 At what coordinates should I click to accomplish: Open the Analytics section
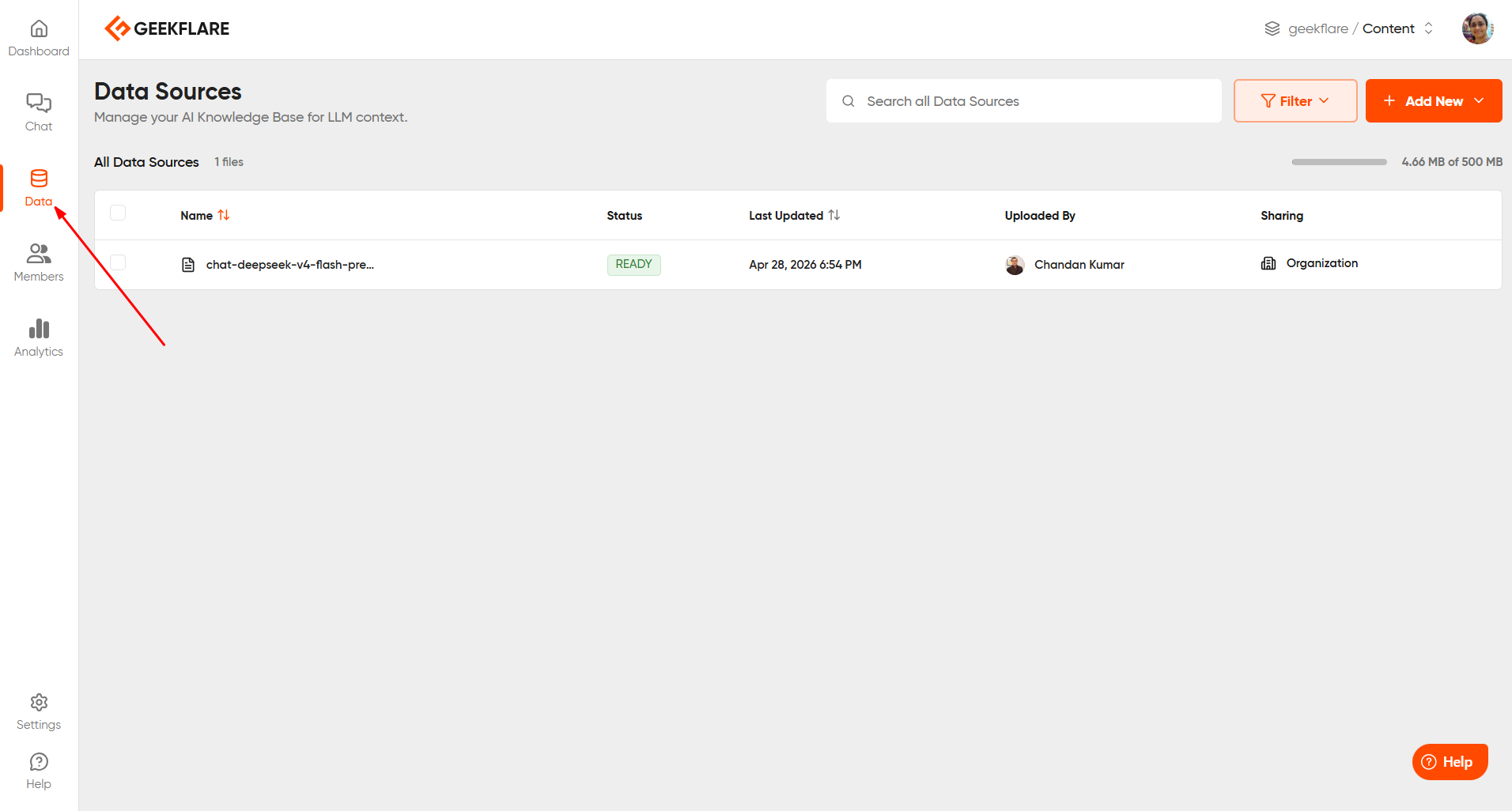tap(39, 338)
